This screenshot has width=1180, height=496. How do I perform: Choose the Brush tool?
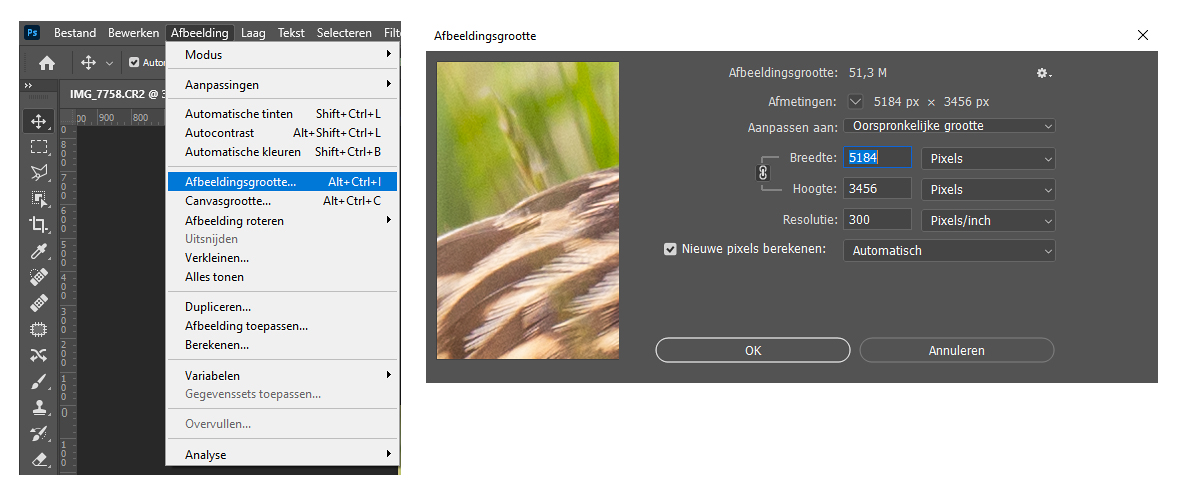39,381
